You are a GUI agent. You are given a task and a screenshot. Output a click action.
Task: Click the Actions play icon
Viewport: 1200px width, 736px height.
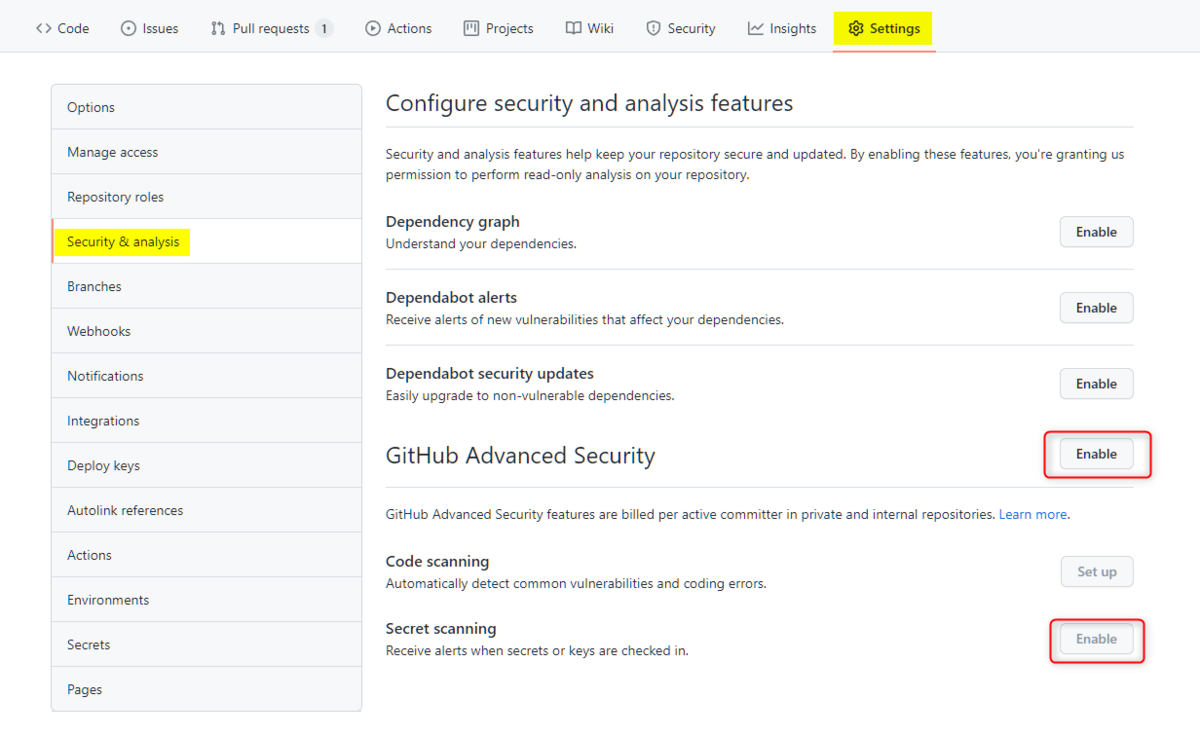point(373,28)
